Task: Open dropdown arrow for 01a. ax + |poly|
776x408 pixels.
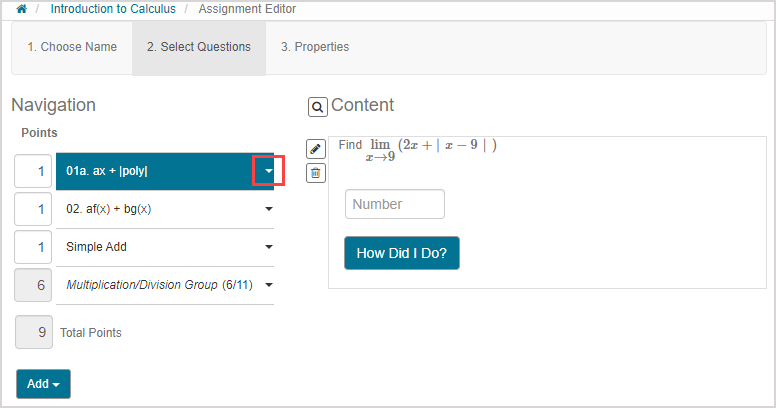Action: click(268, 171)
